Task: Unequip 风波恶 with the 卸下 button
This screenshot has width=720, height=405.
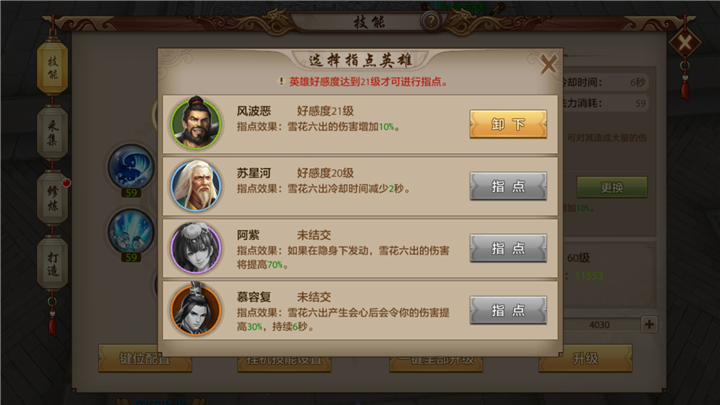Action: click(508, 124)
